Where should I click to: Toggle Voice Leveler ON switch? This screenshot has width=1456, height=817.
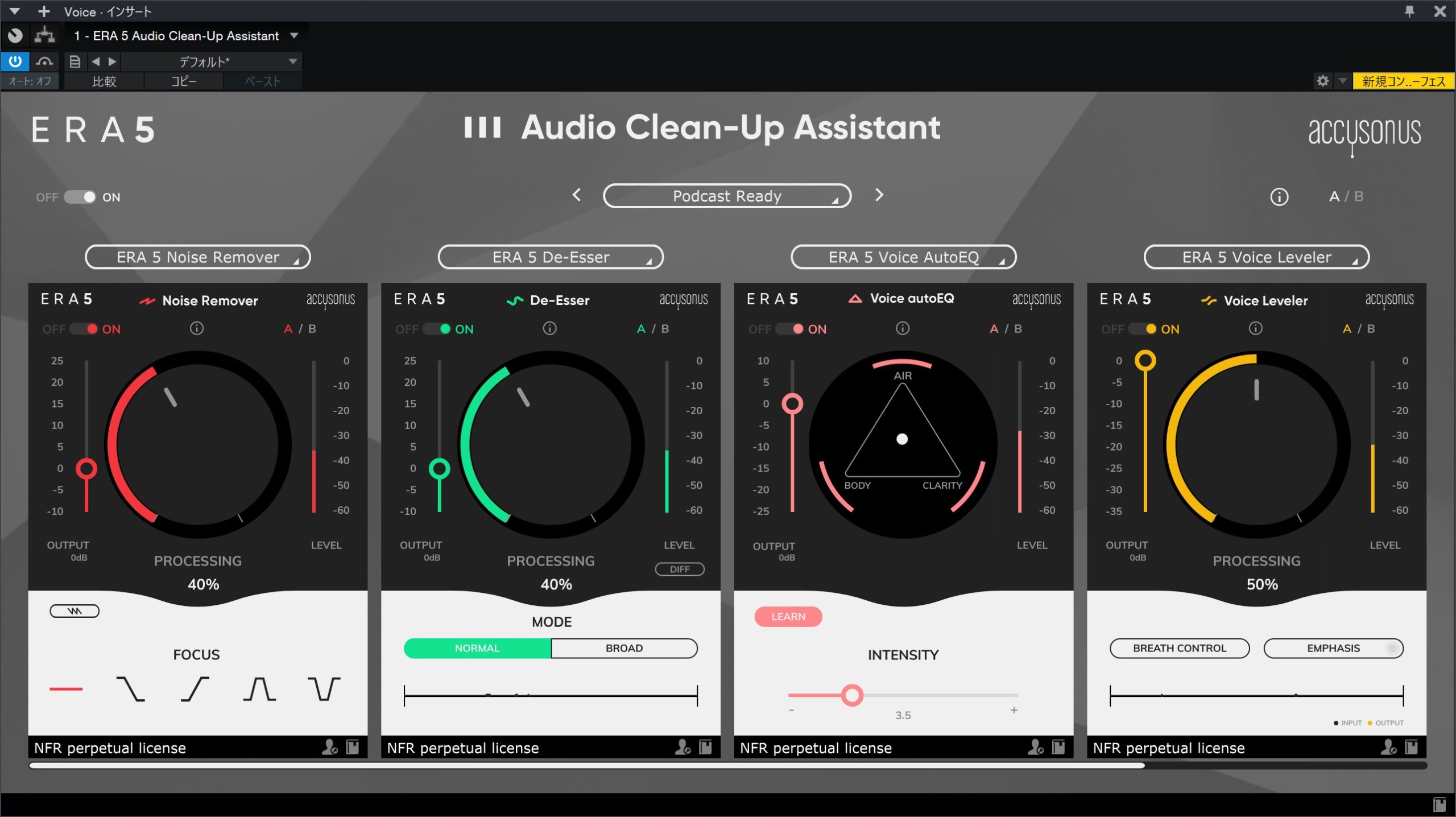[x=1143, y=329]
